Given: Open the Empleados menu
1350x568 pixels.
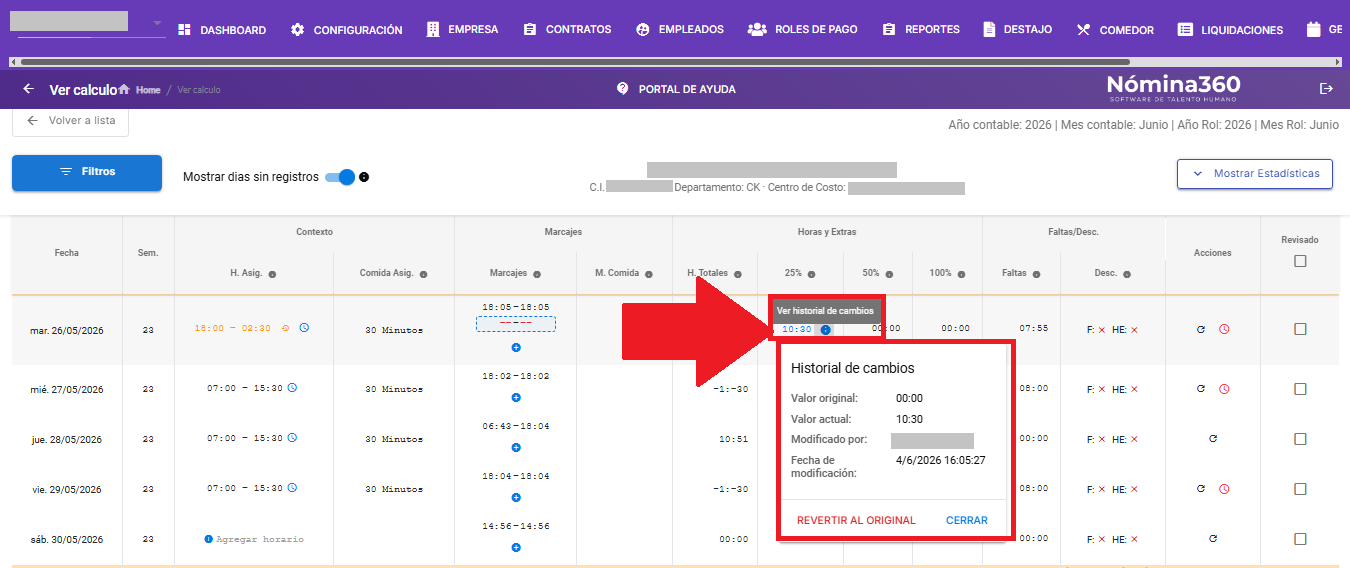Looking at the screenshot, I should (x=680, y=30).
